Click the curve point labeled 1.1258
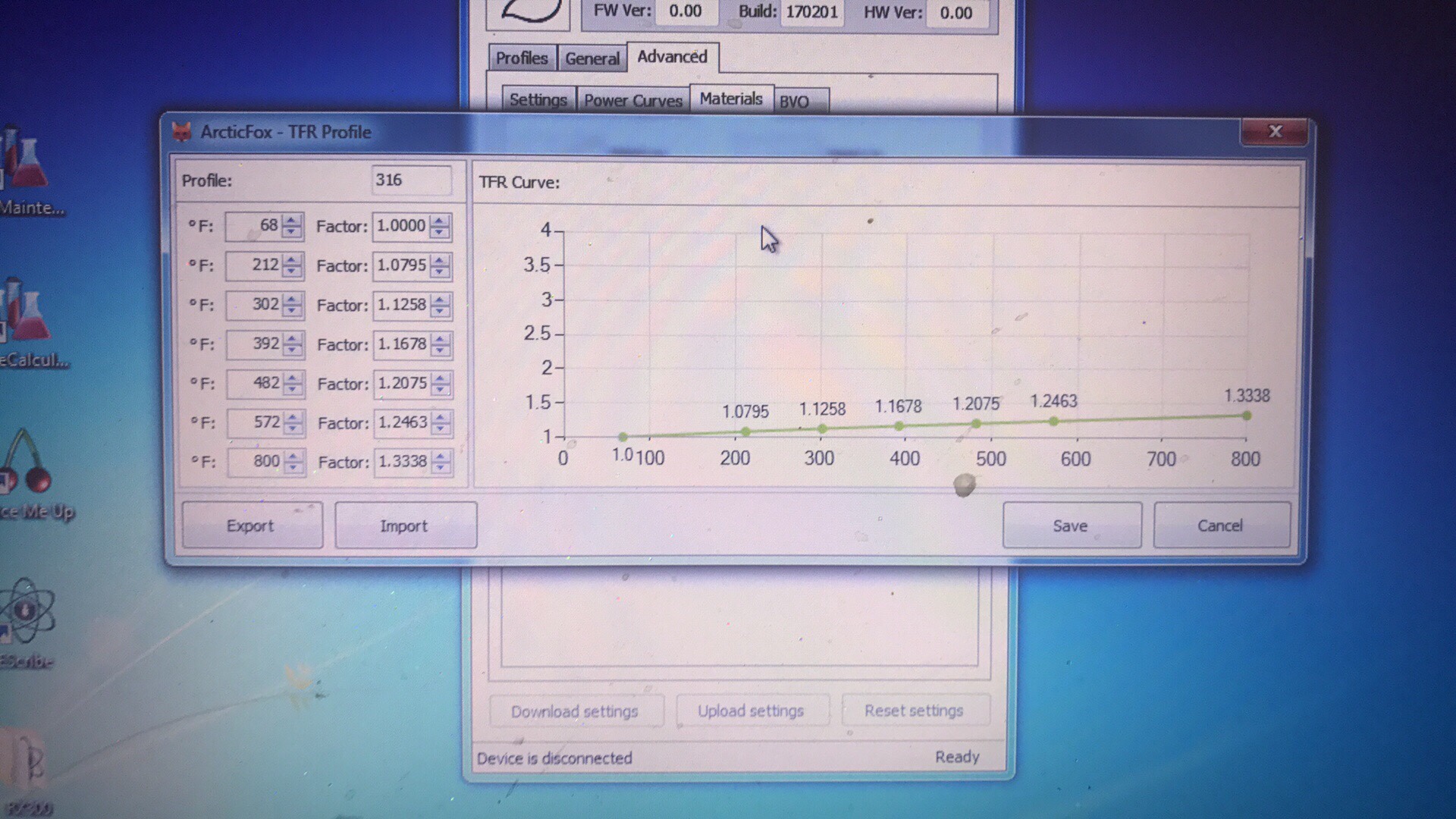1456x819 pixels. (x=823, y=429)
